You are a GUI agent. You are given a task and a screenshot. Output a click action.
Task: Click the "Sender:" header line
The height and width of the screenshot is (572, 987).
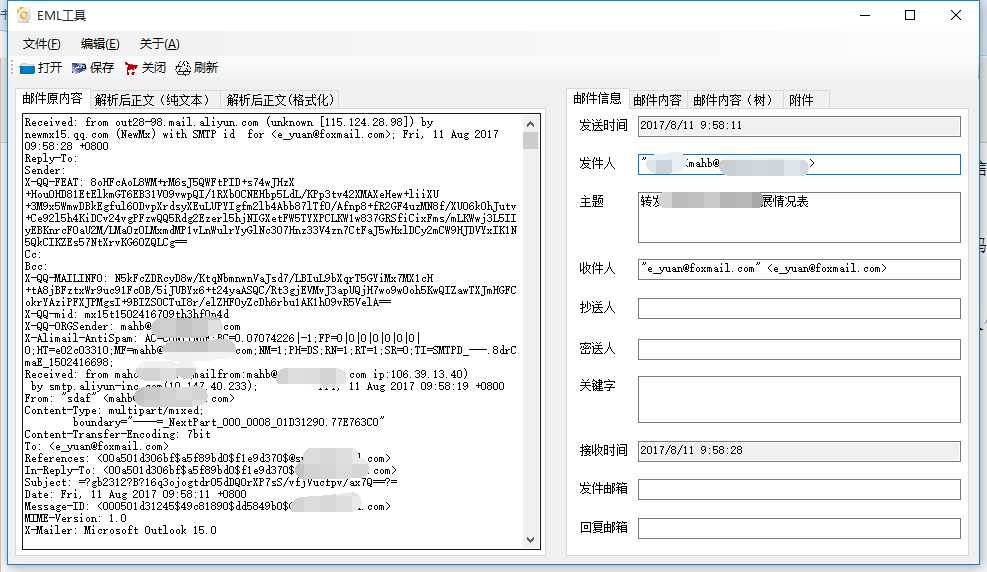pyautogui.click(x=44, y=171)
